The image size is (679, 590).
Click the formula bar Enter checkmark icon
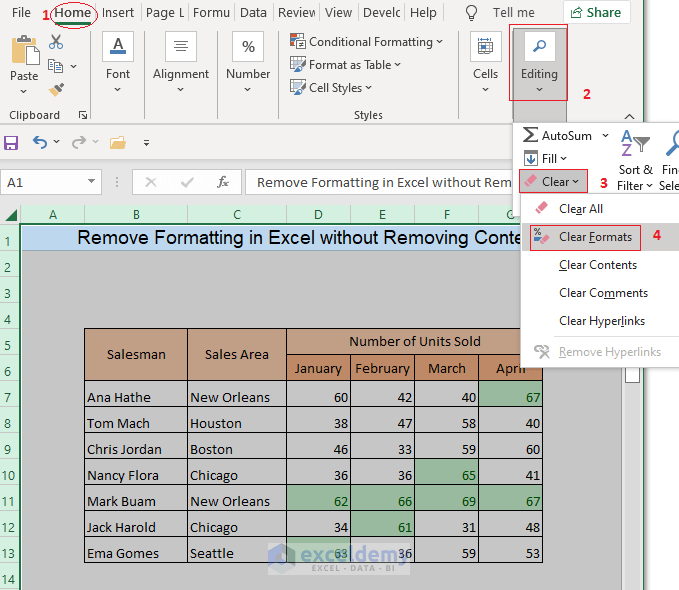click(x=187, y=182)
